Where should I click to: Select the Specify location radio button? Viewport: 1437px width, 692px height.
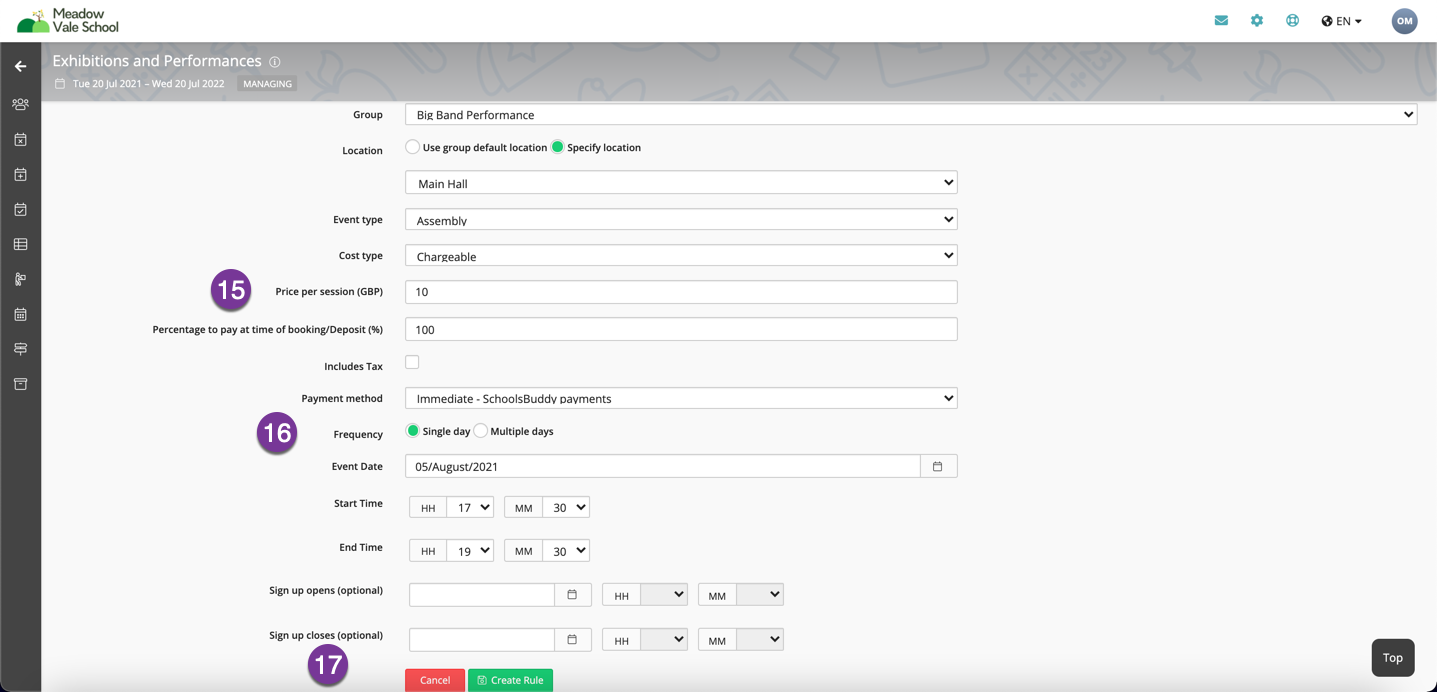tap(558, 147)
